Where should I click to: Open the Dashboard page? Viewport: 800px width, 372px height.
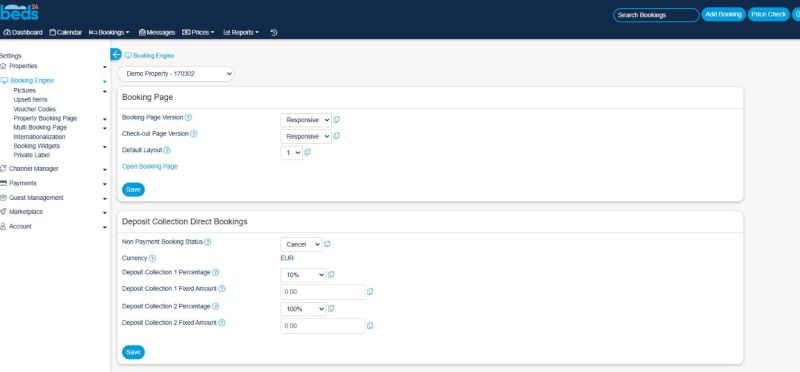(x=23, y=32)
